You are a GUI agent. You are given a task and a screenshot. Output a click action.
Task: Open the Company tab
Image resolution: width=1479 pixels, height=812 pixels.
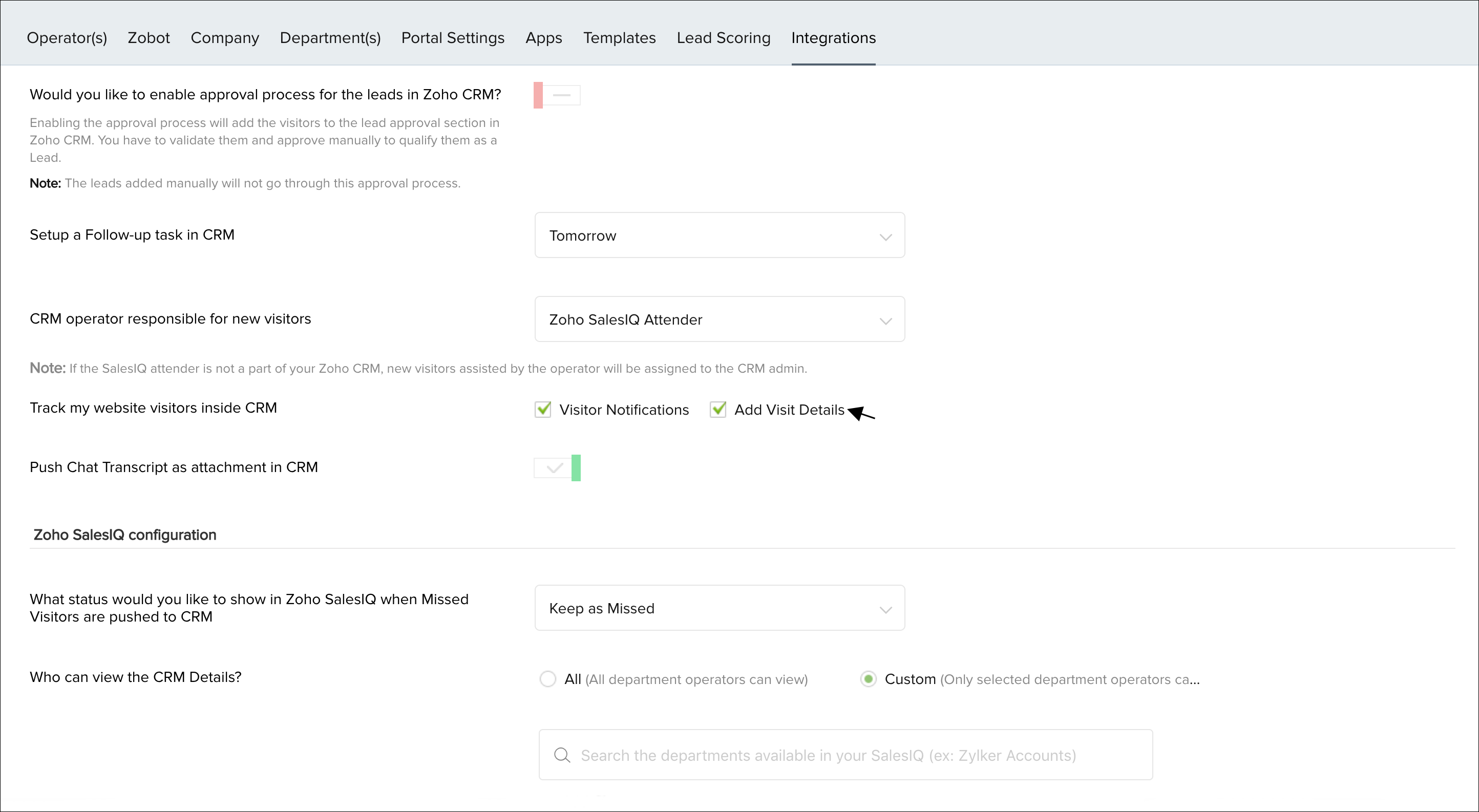click(x=224, y=38)
